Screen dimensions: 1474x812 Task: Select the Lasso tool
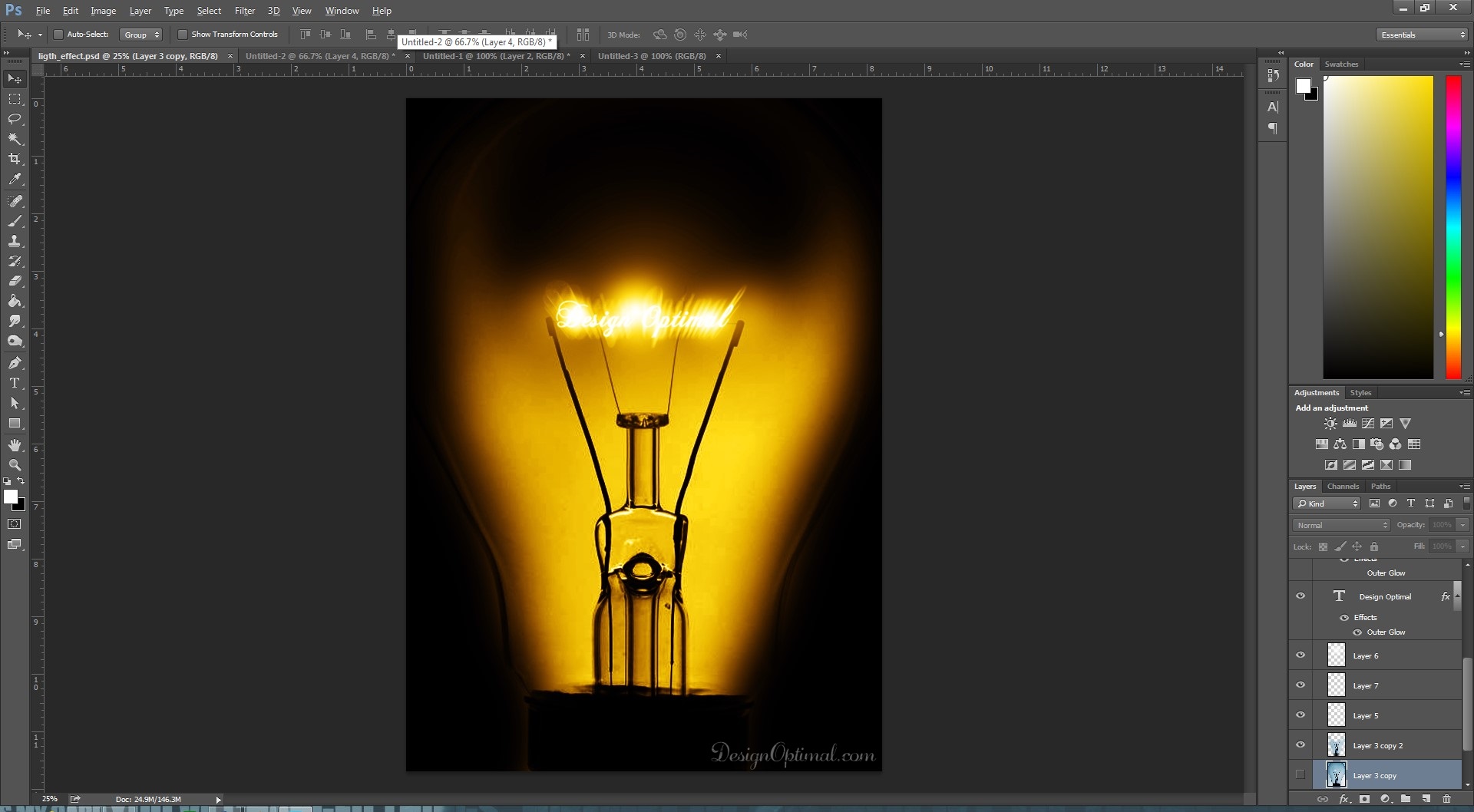[x=15, y=119]
